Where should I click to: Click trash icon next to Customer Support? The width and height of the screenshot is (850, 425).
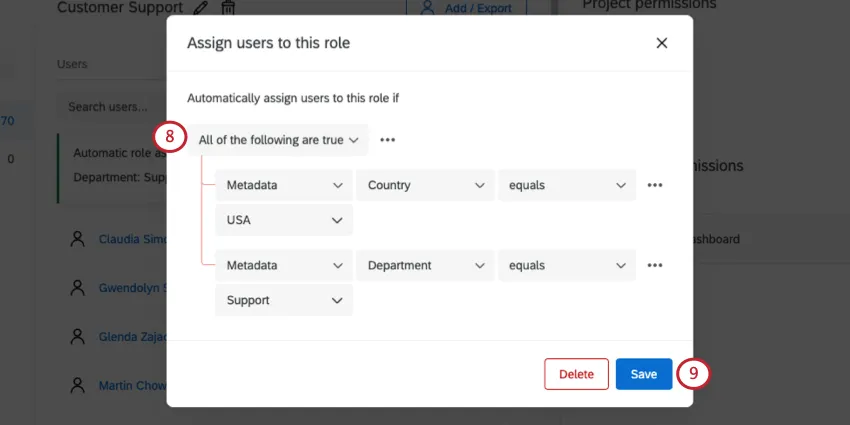(x=228, y=8)
